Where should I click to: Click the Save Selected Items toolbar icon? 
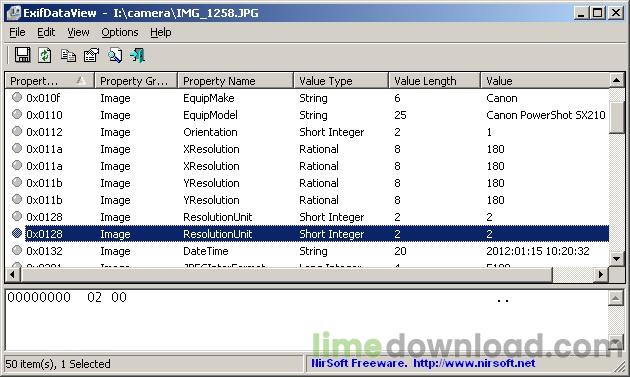tap(22, 55)
